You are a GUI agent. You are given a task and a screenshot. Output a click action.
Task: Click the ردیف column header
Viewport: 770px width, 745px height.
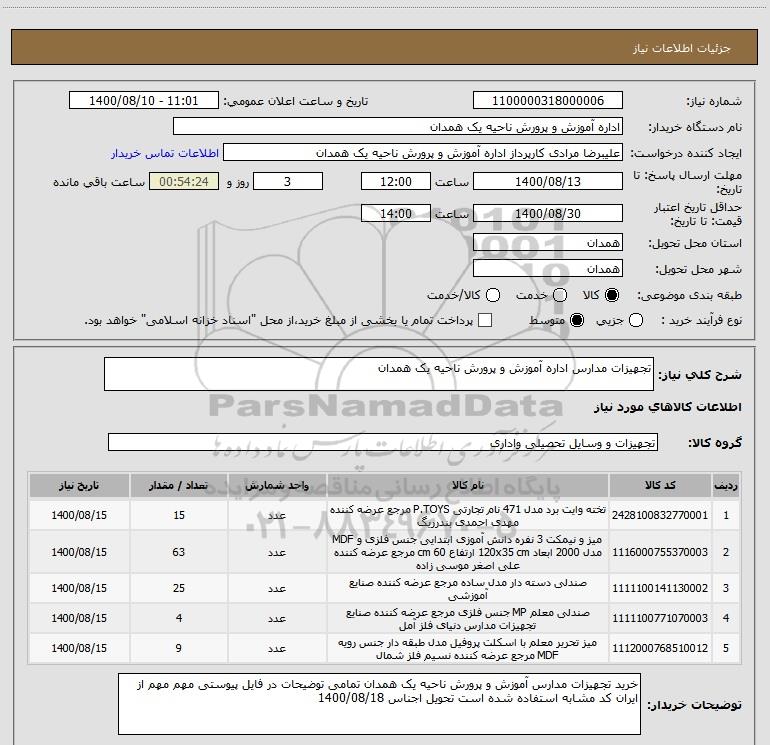pyautogui.click(x=726, y=486)
